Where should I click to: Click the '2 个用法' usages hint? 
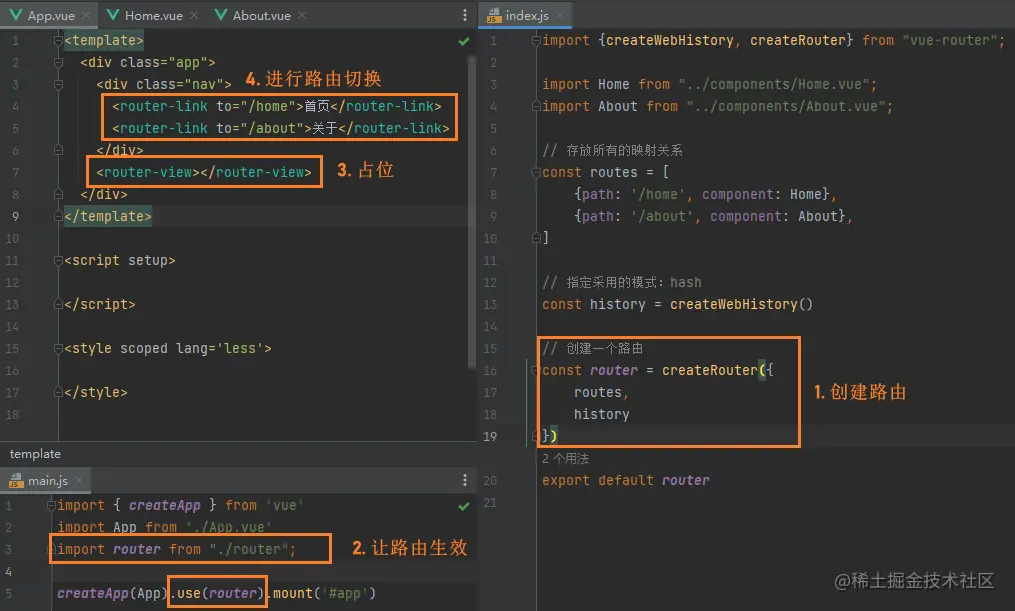click(x=565, y=458)
